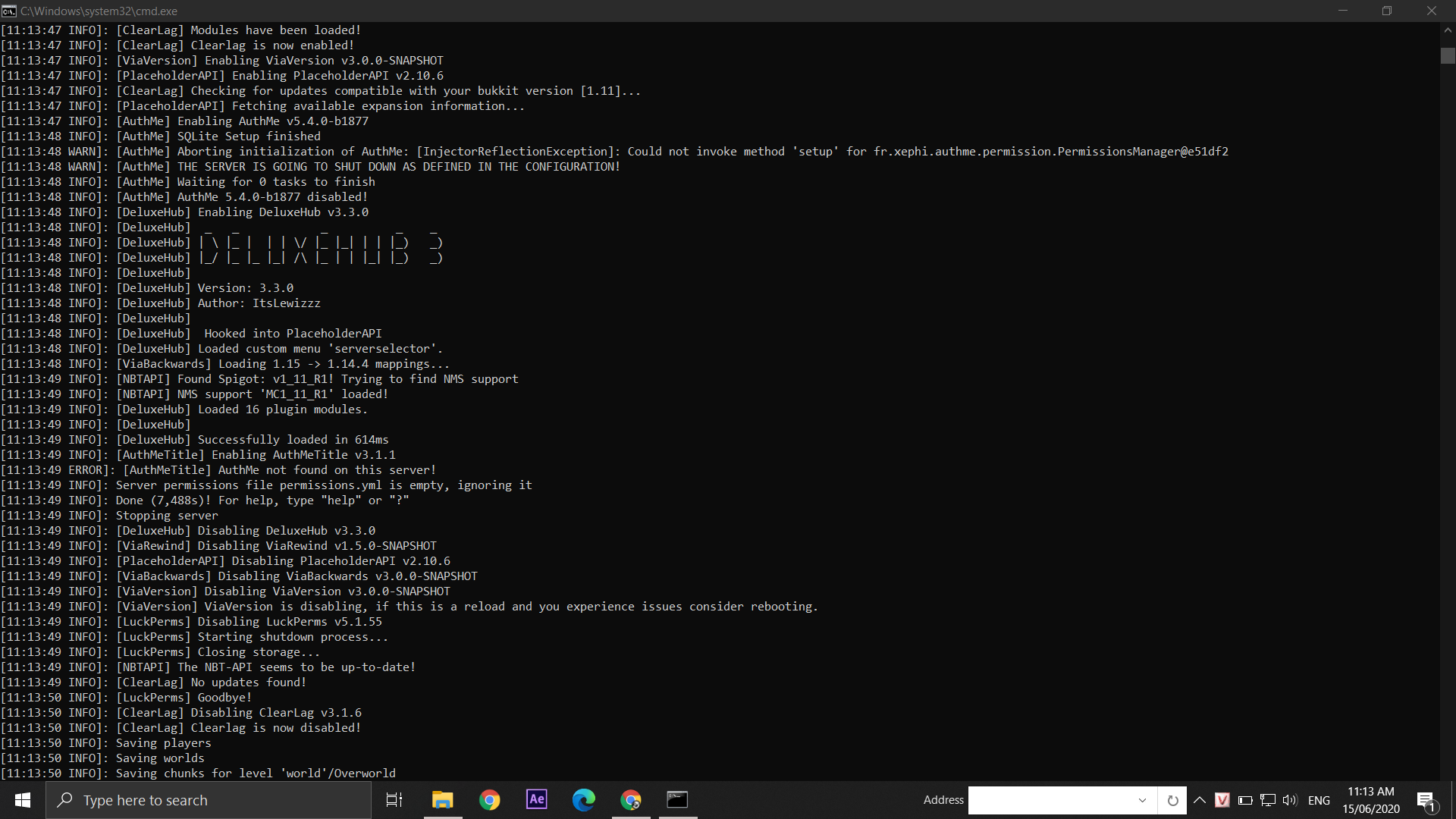Click the cmd.exe taskbar icon

pyautogui.click(x=677, y=800)
